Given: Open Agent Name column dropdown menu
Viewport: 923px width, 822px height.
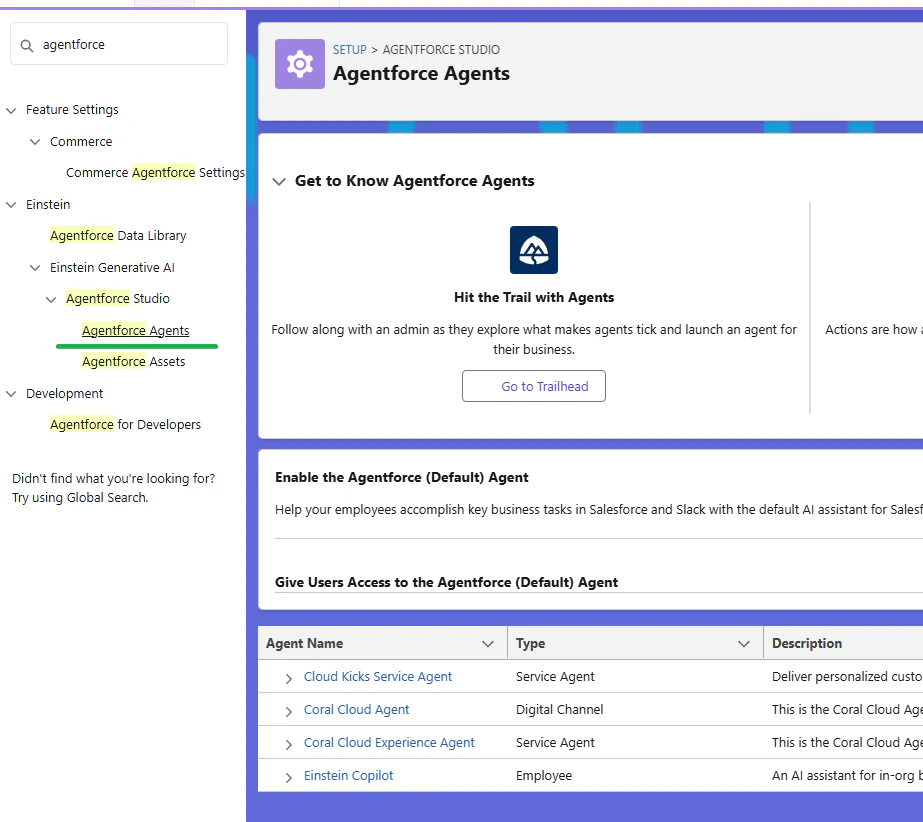Looking at the screenshot, I should pos(487,644).
